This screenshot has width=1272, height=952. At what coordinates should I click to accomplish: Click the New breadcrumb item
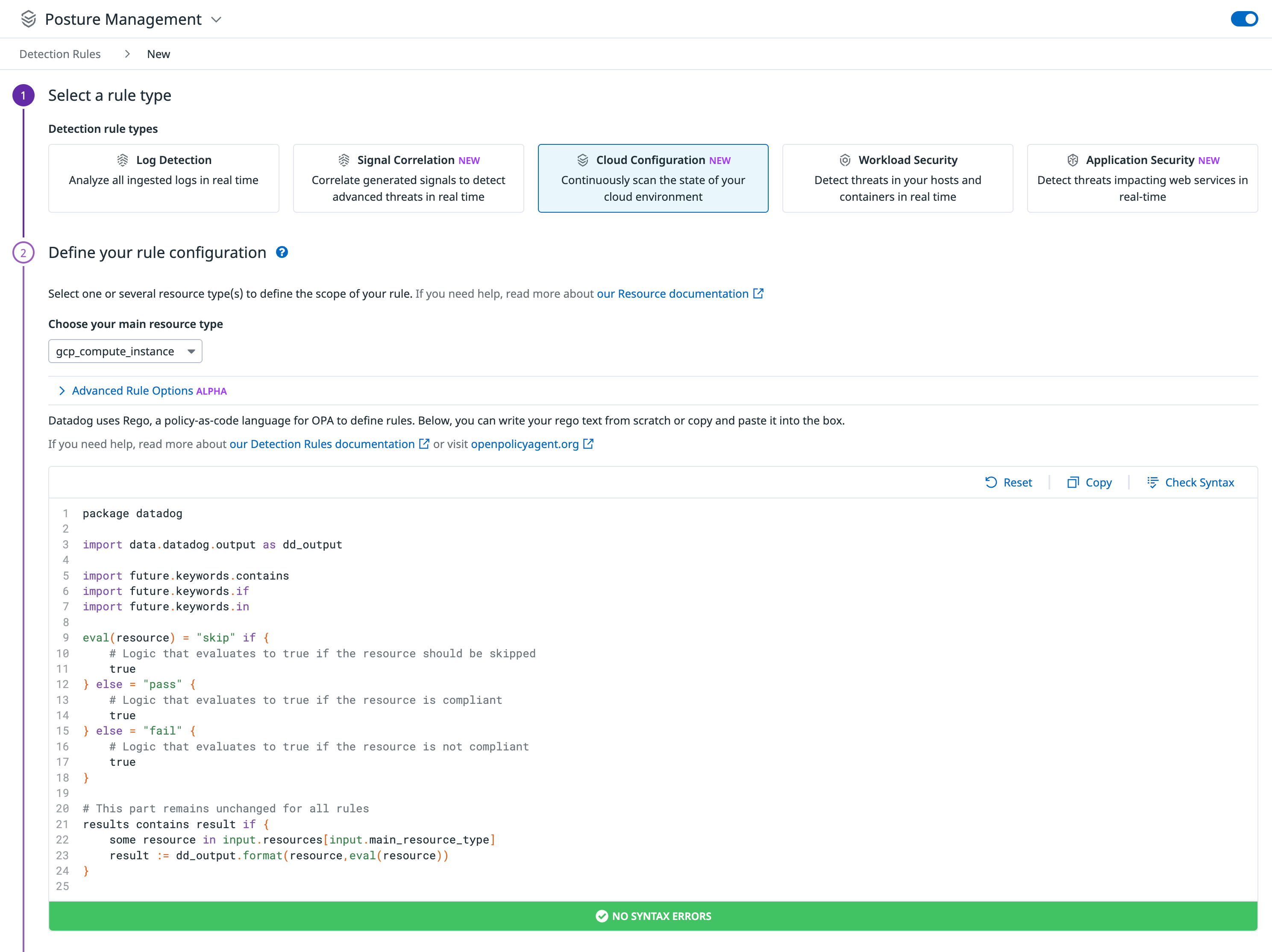pos(158,54)
